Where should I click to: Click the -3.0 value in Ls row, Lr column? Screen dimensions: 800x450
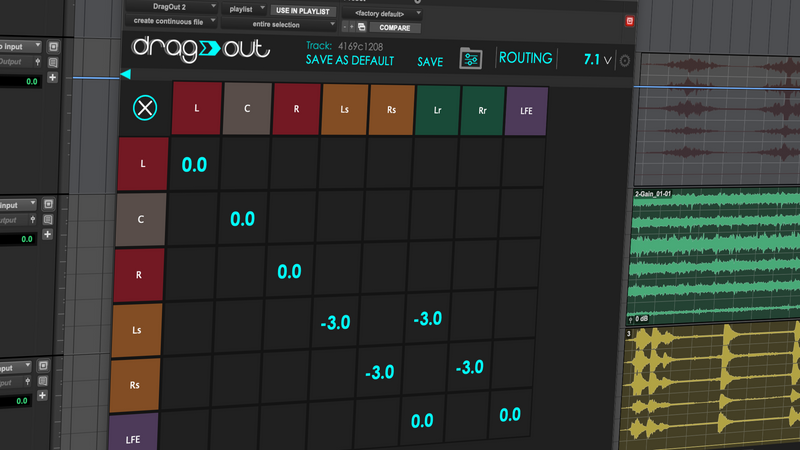[x=428, y=319]
